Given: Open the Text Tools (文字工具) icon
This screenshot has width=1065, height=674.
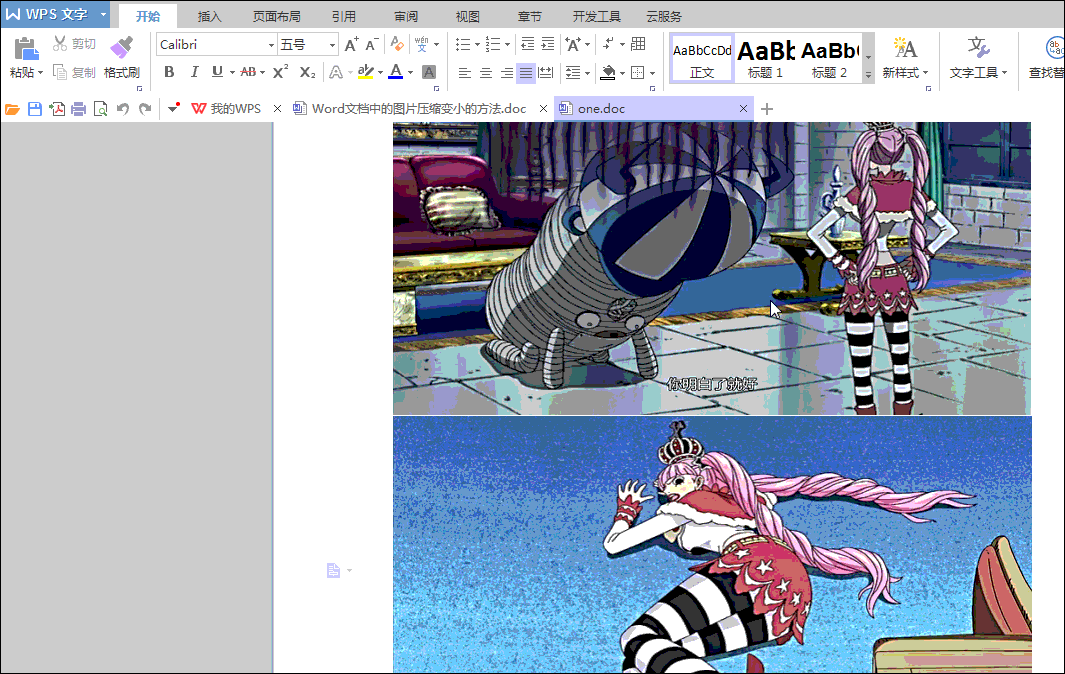Looking at the screenshot, I should coord(978,48).
